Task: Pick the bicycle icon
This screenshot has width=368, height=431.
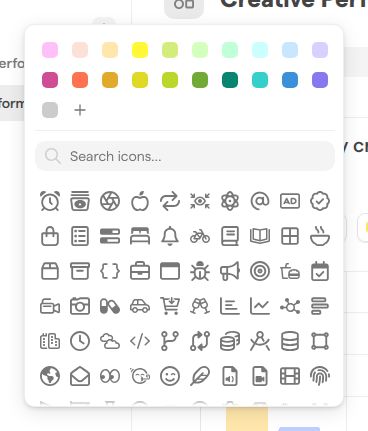Action: (200, 236)
